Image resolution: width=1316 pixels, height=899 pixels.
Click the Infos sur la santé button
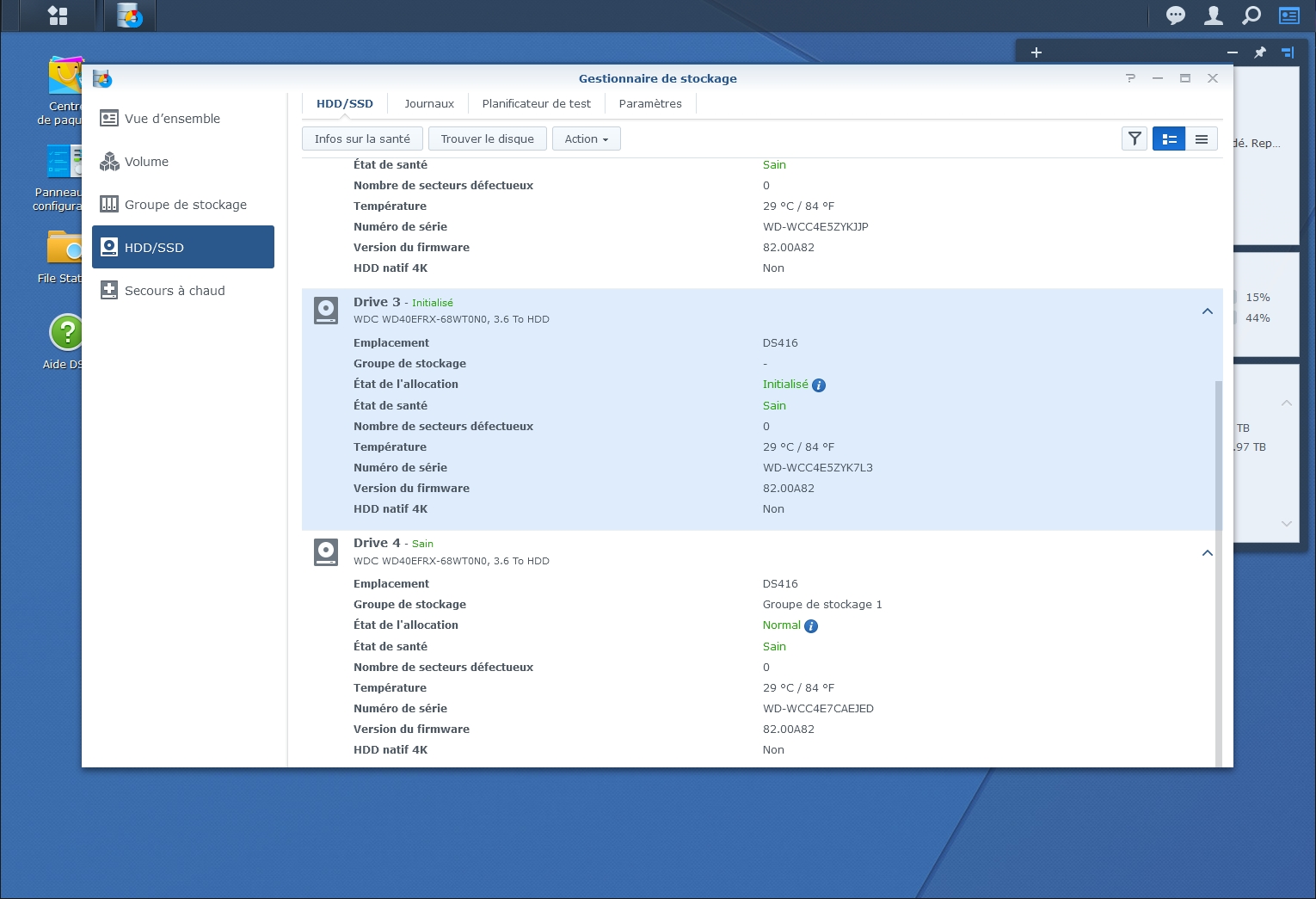pos(362,139)
